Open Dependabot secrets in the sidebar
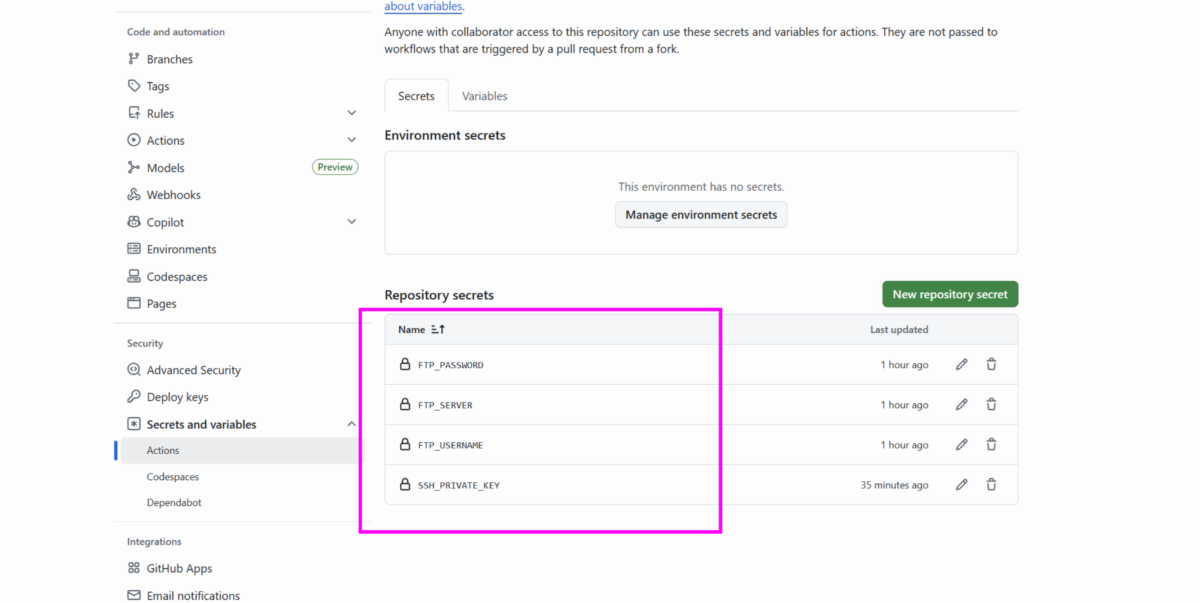 (174, 503)
